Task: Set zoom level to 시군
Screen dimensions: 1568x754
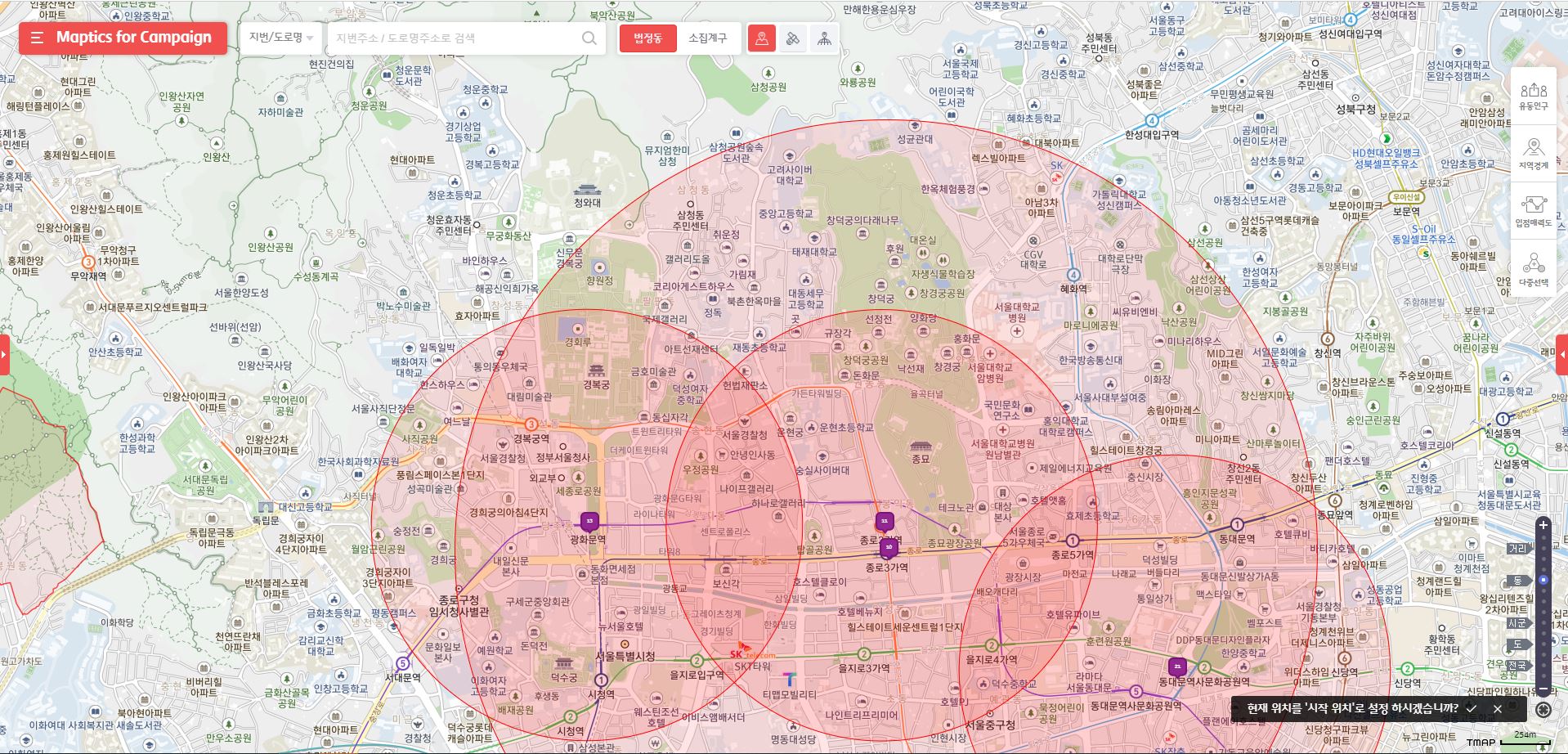Action: [x=1516, y=623]
